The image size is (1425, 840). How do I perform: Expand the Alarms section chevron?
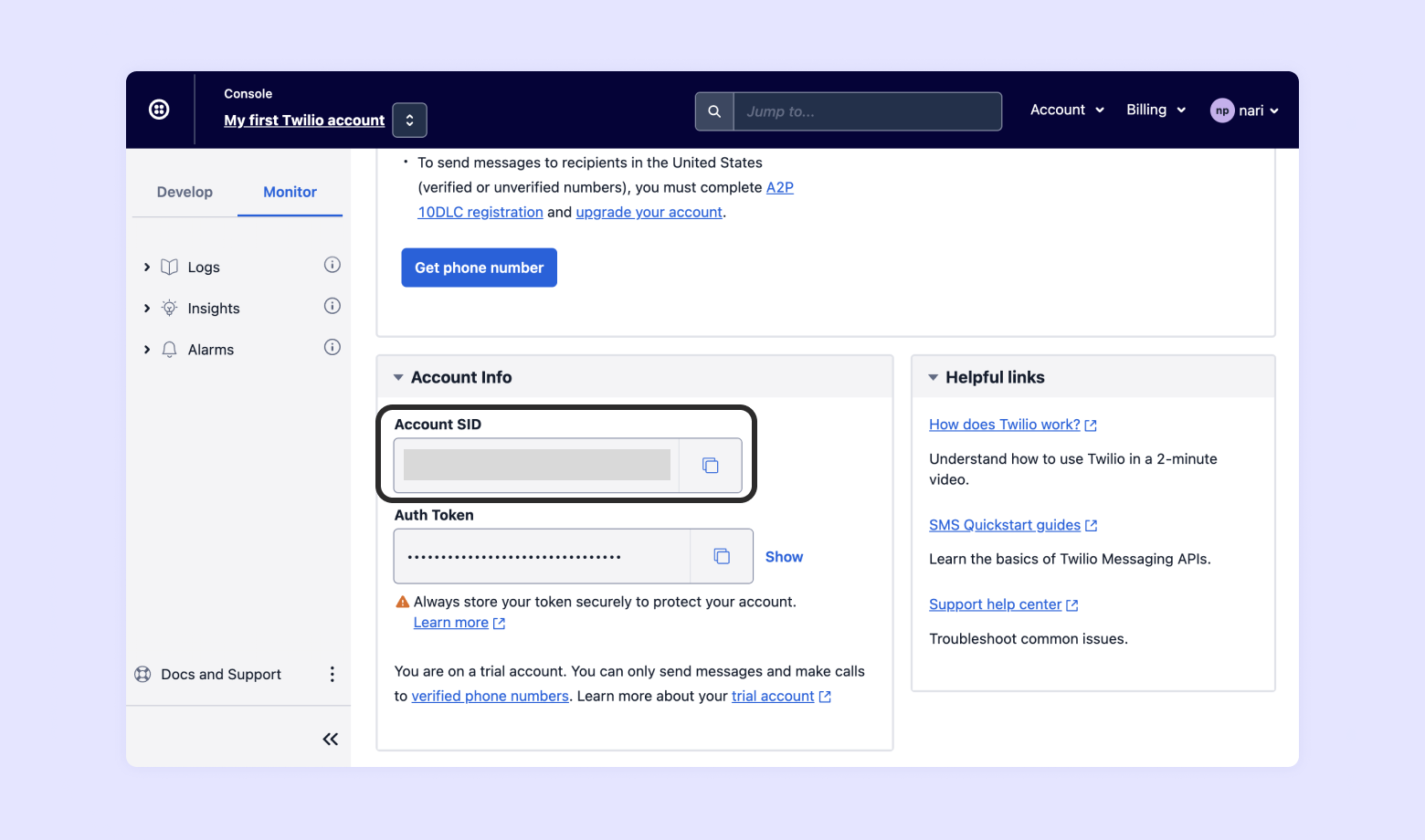point(147,350)
